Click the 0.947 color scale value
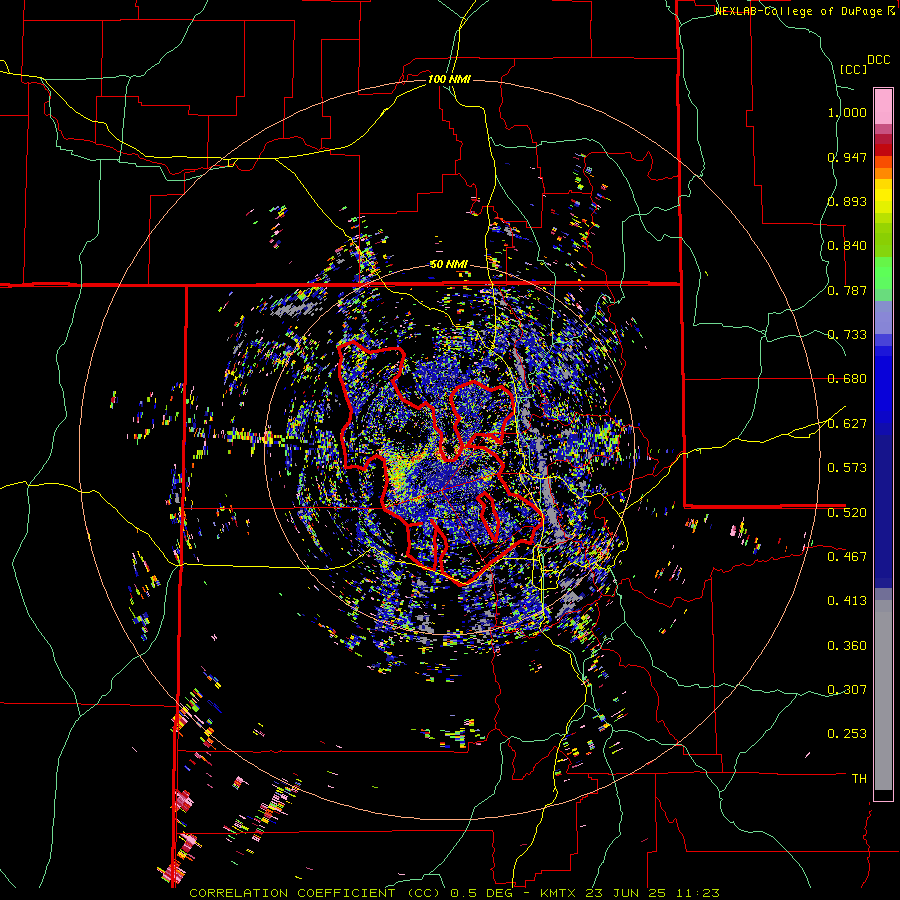Viewport: 900px width, 900px height. 847,157
